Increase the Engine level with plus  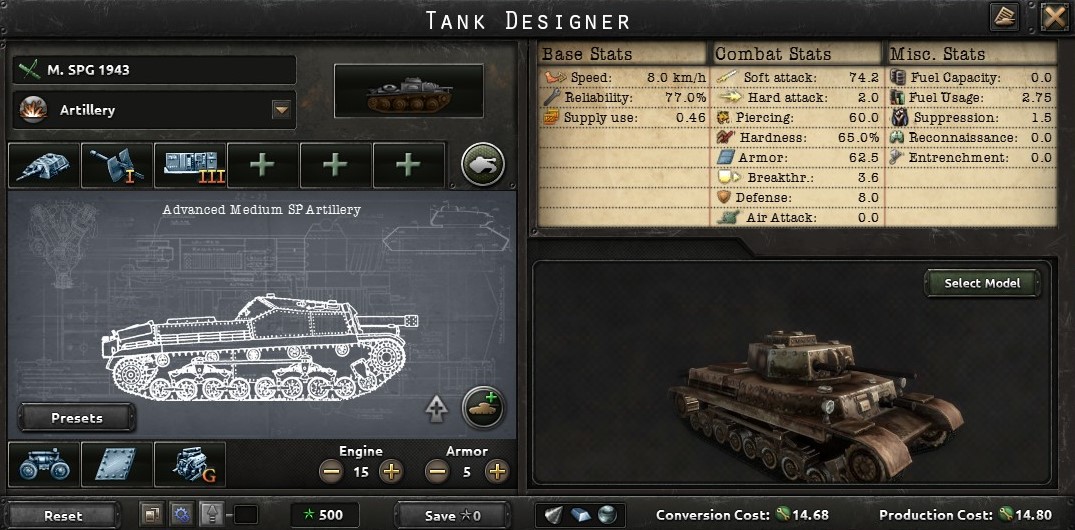pyautogui.click(x=391, y=472)
